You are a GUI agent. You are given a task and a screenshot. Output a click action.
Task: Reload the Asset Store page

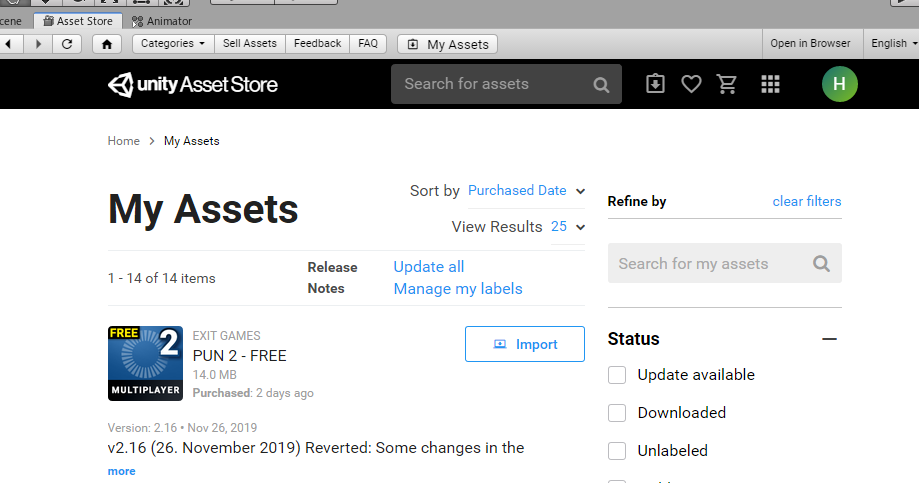(67, 44)
